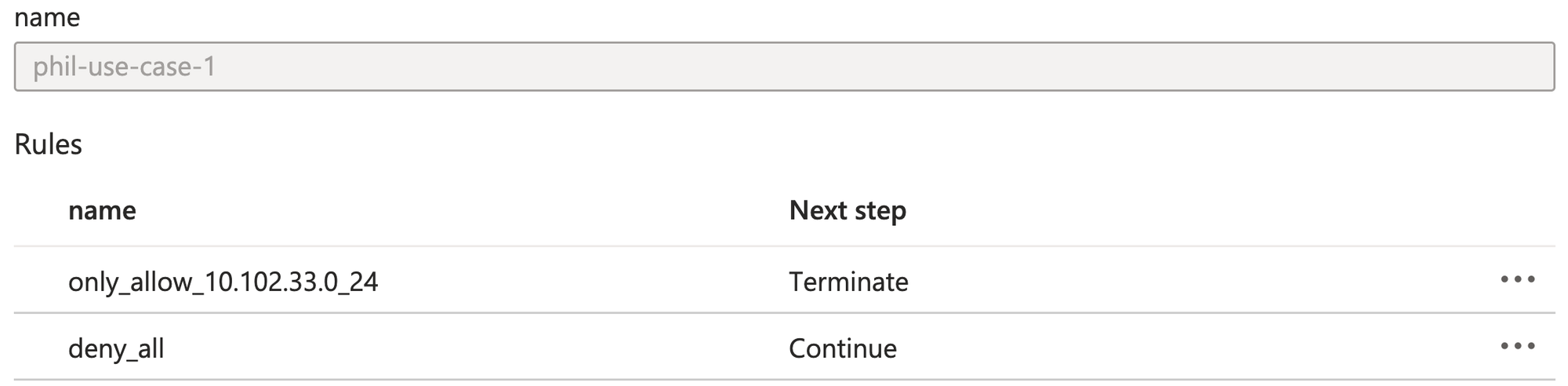Select the row containing deny_all
The height and width of the screenshot is (386, 1568).
(784, 347)
